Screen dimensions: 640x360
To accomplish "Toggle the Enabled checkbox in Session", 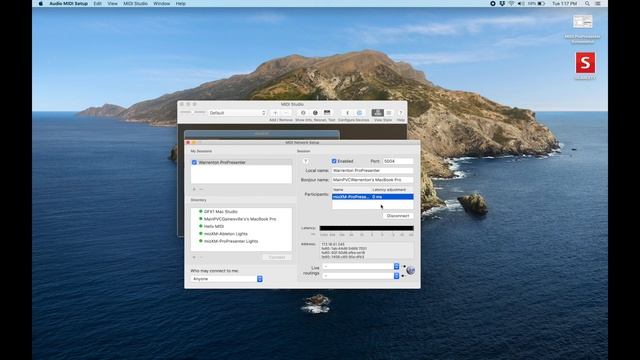I will (x=334, y=161).
